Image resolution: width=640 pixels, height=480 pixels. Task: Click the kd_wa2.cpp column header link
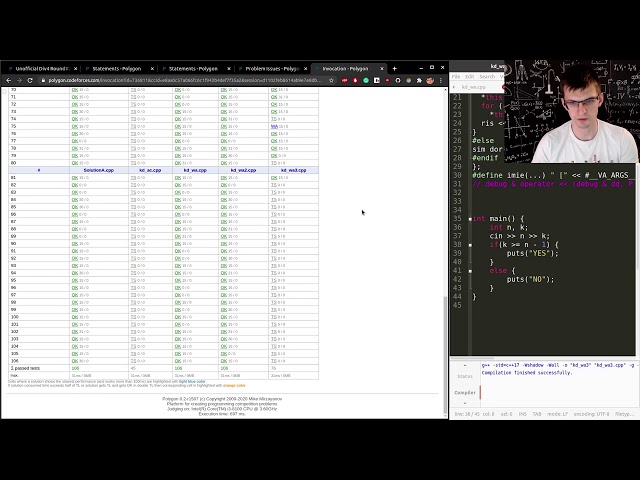click(243, 170)
